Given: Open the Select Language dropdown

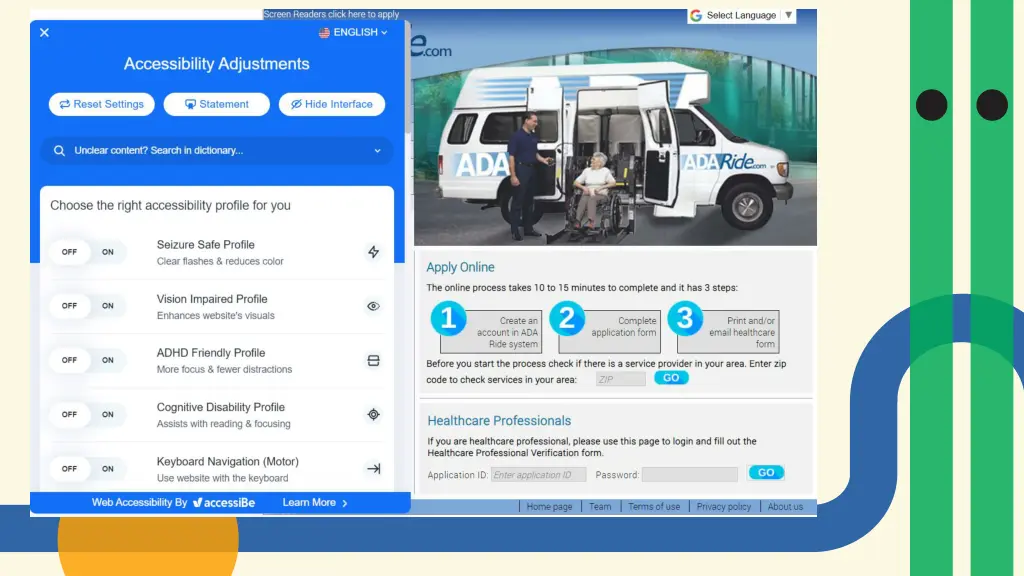Looking at the screenshot, I should [x=742, y=16].
